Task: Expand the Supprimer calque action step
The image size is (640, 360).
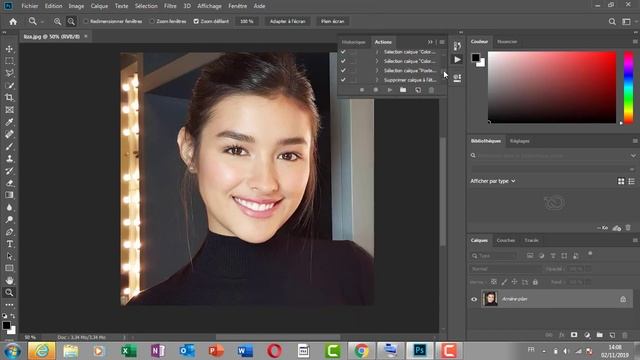Action: coord(377,80)
